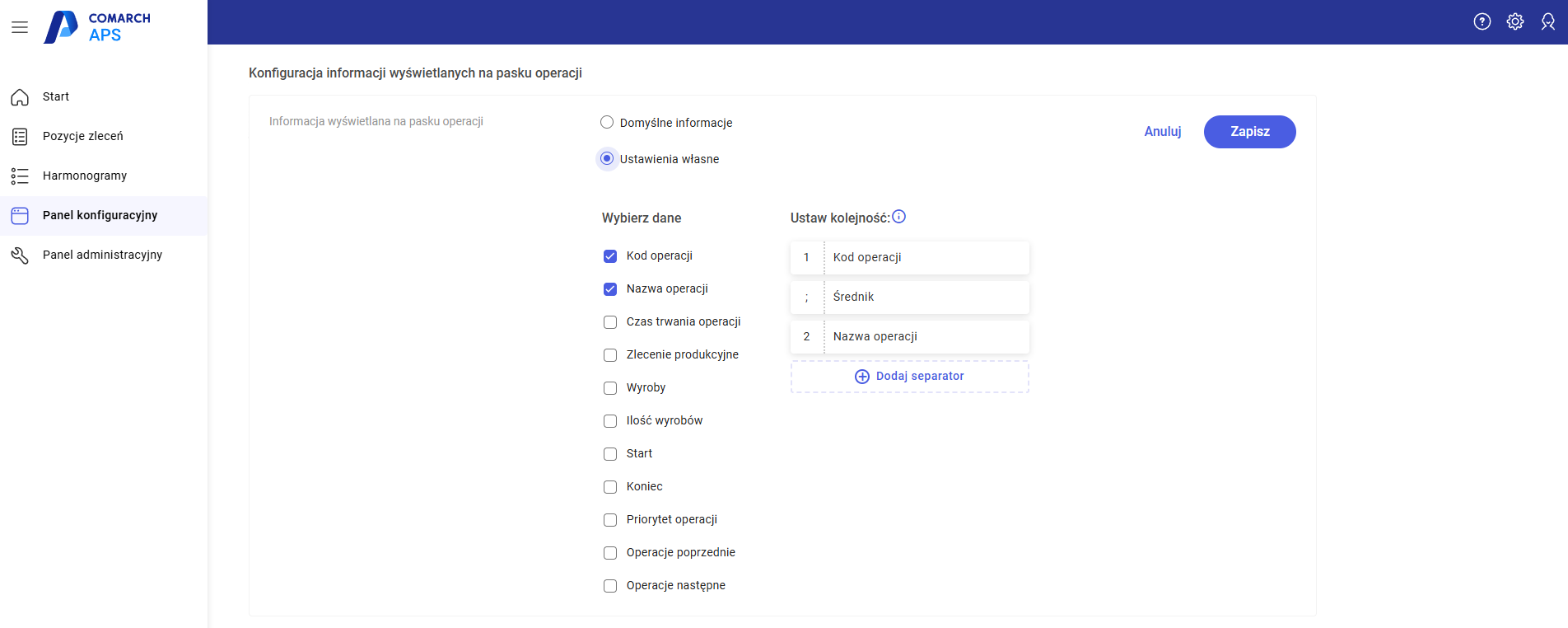This screenshot has width=1568, height=628.
Task: Open the help question mark icon
Action: pos(1482,22)
